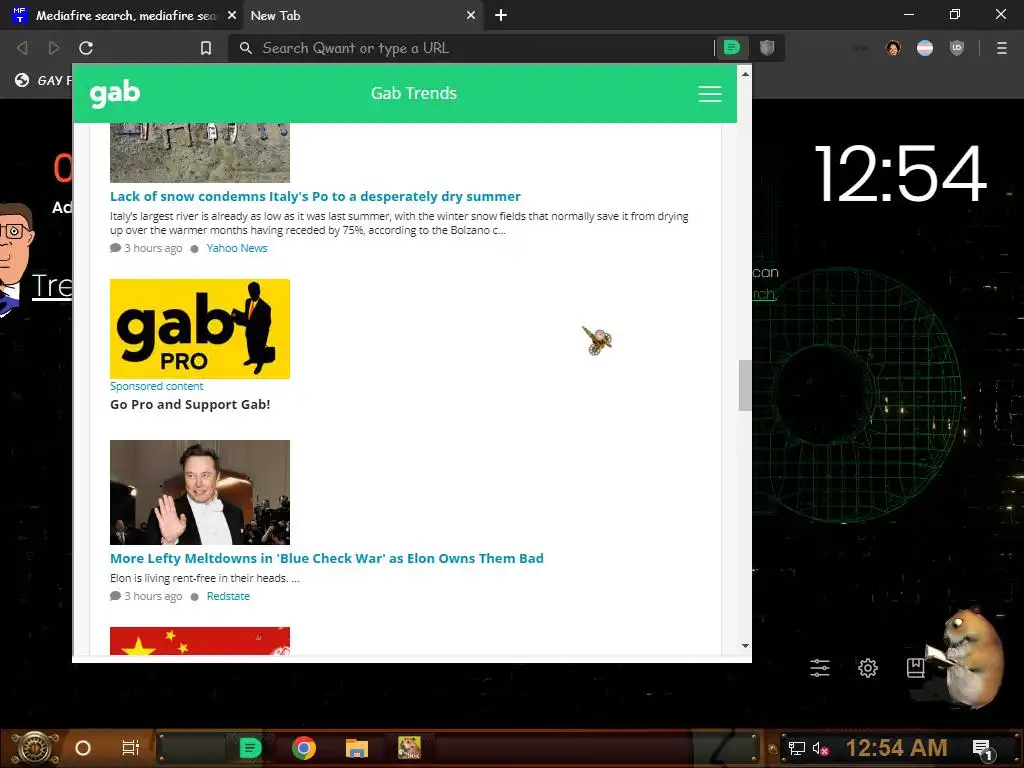The height and width of the screenshot is (768, 1024).
Task: Open the new tab page bookmarks book icon
Action: pyautogui.click(x=916, y=667)
